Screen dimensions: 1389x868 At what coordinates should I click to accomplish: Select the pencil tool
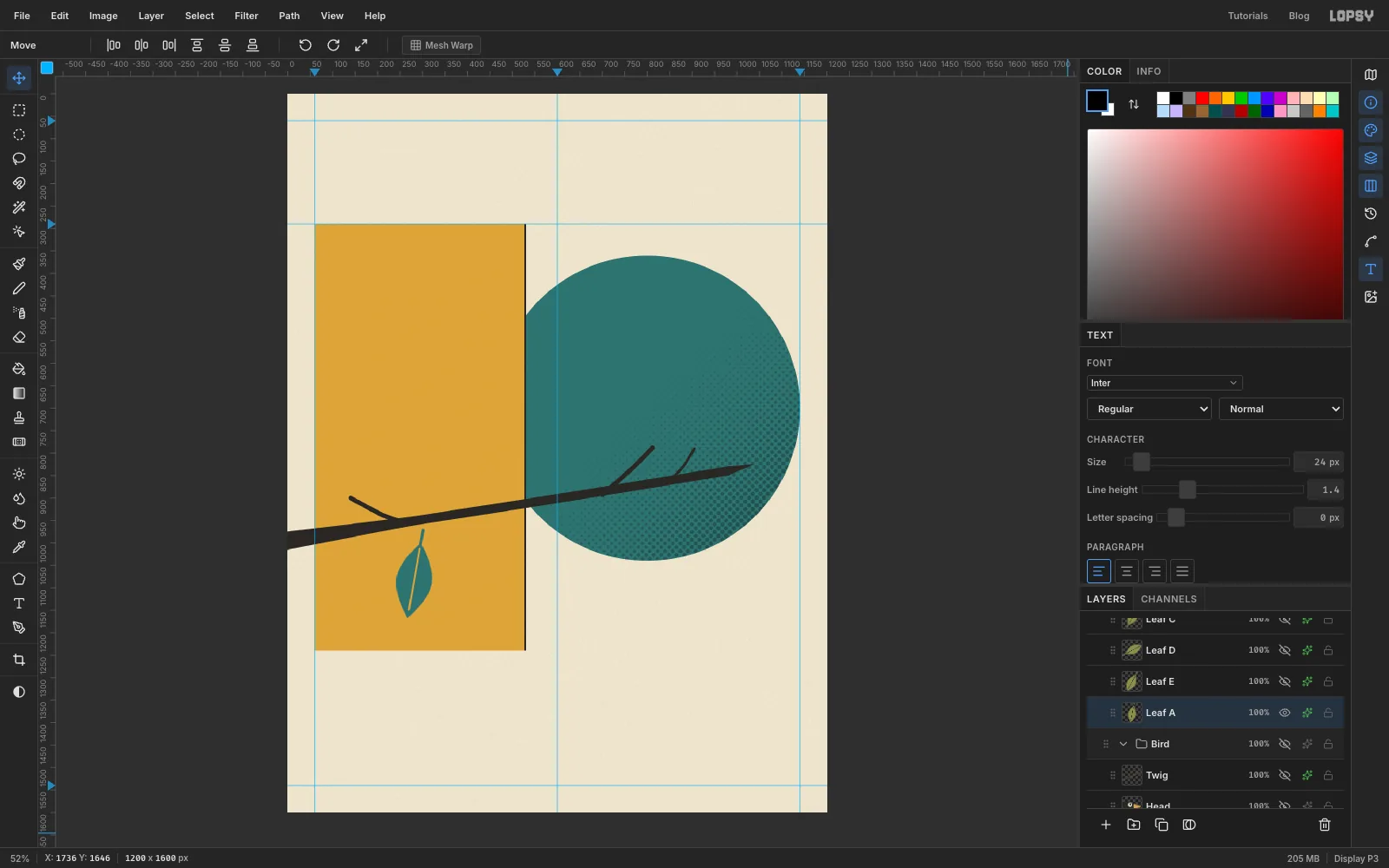(x=19, y=288)
